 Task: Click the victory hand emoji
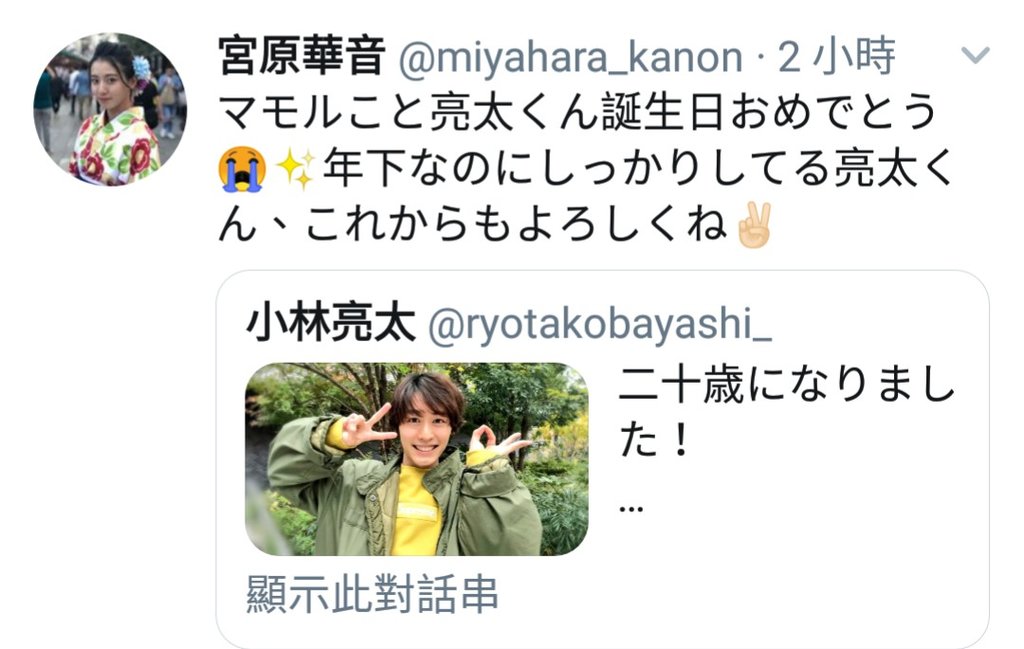pos(755,225)
